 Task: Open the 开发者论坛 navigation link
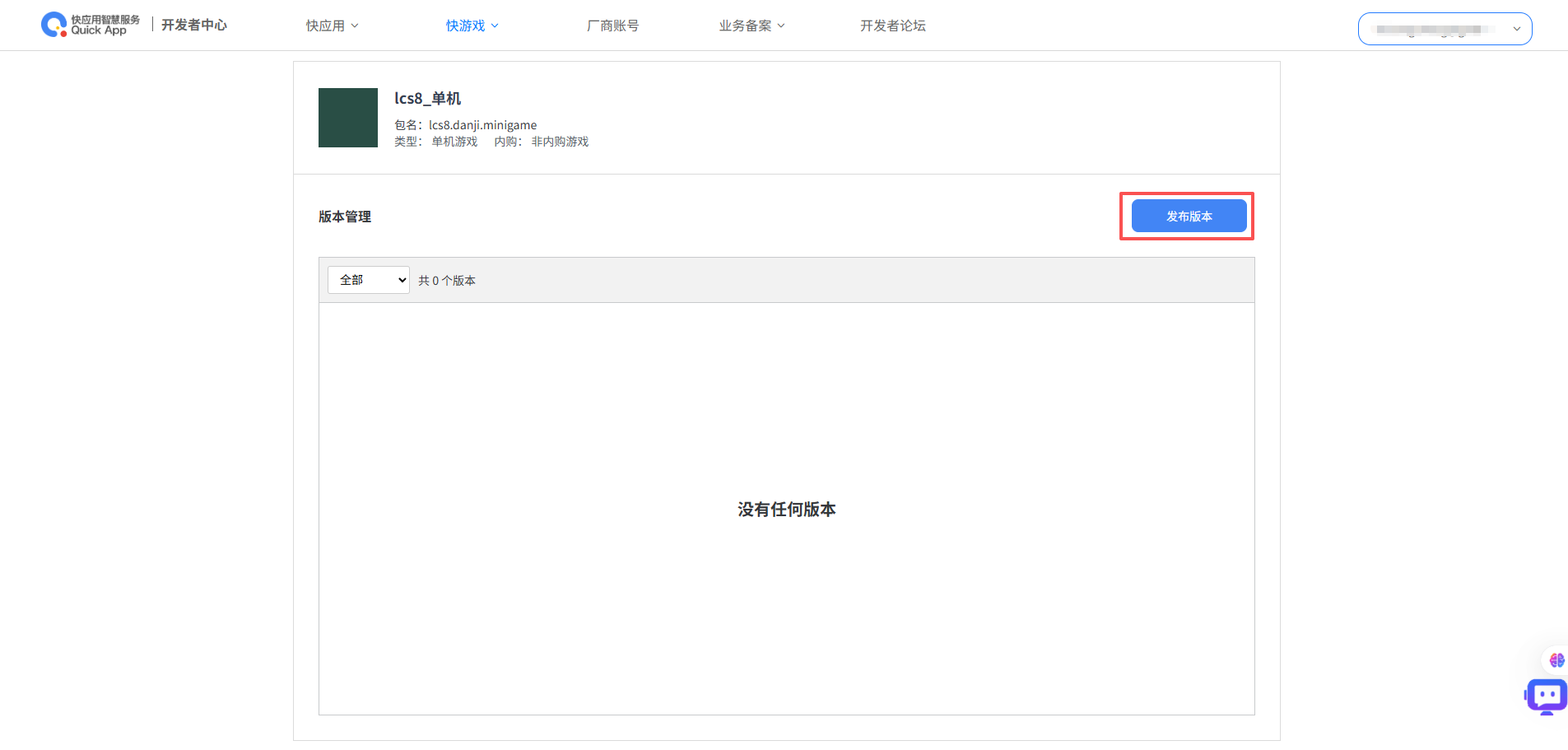[893, 26]
